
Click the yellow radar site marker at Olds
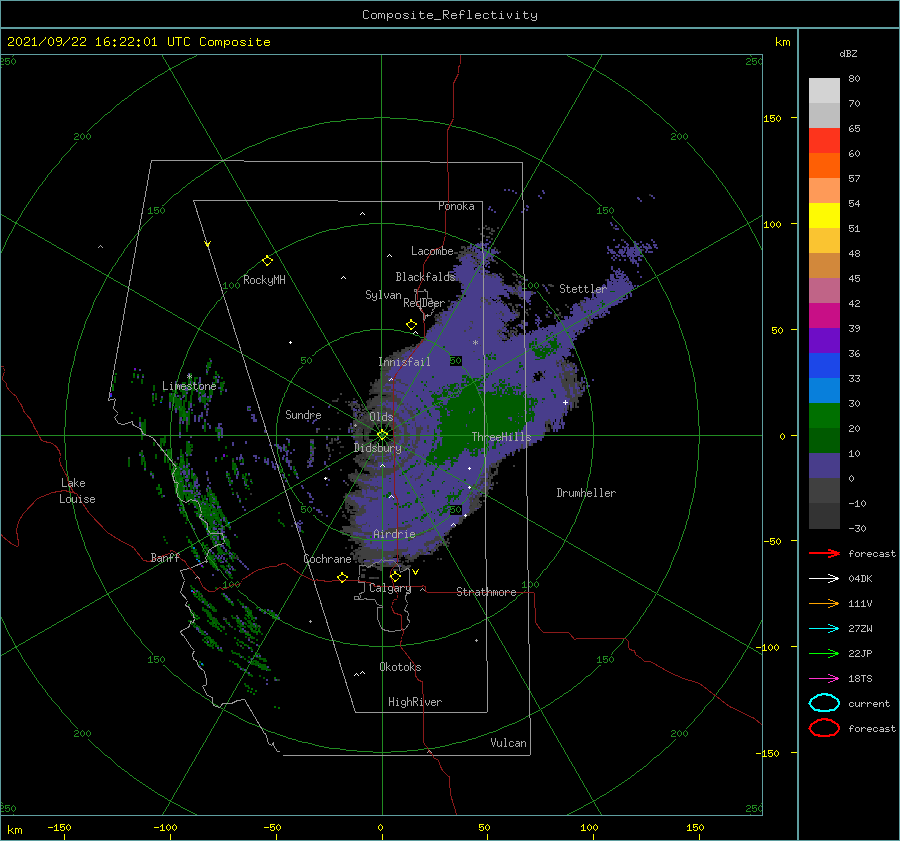(x=382, y=435)
